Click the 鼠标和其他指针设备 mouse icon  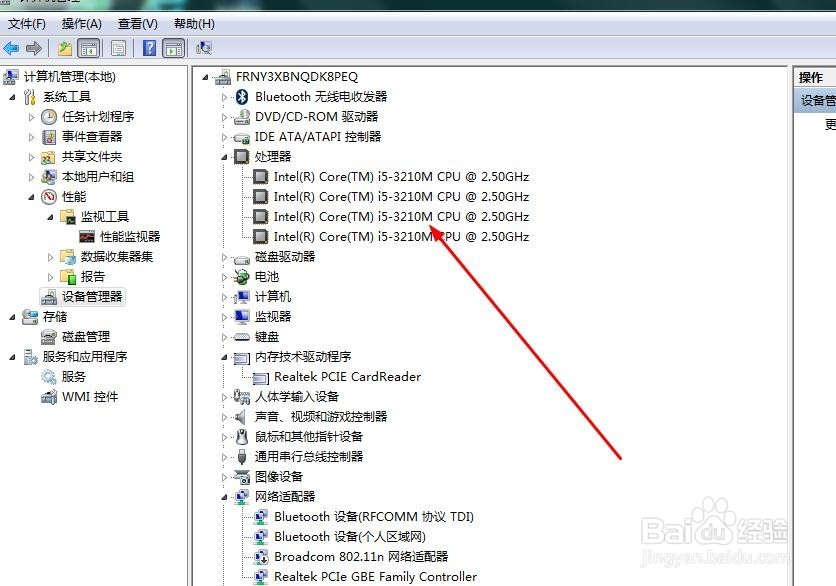click(242, 437)
